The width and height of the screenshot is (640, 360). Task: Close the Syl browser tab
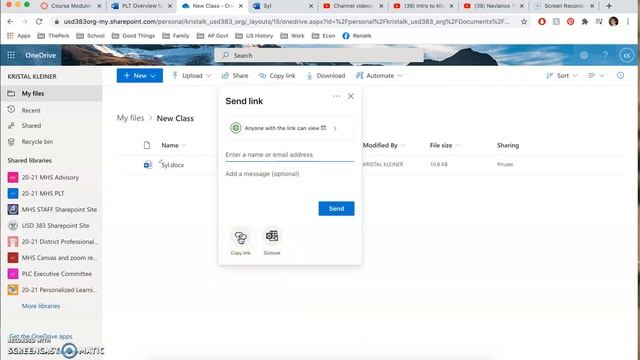(x=311, y=6)
